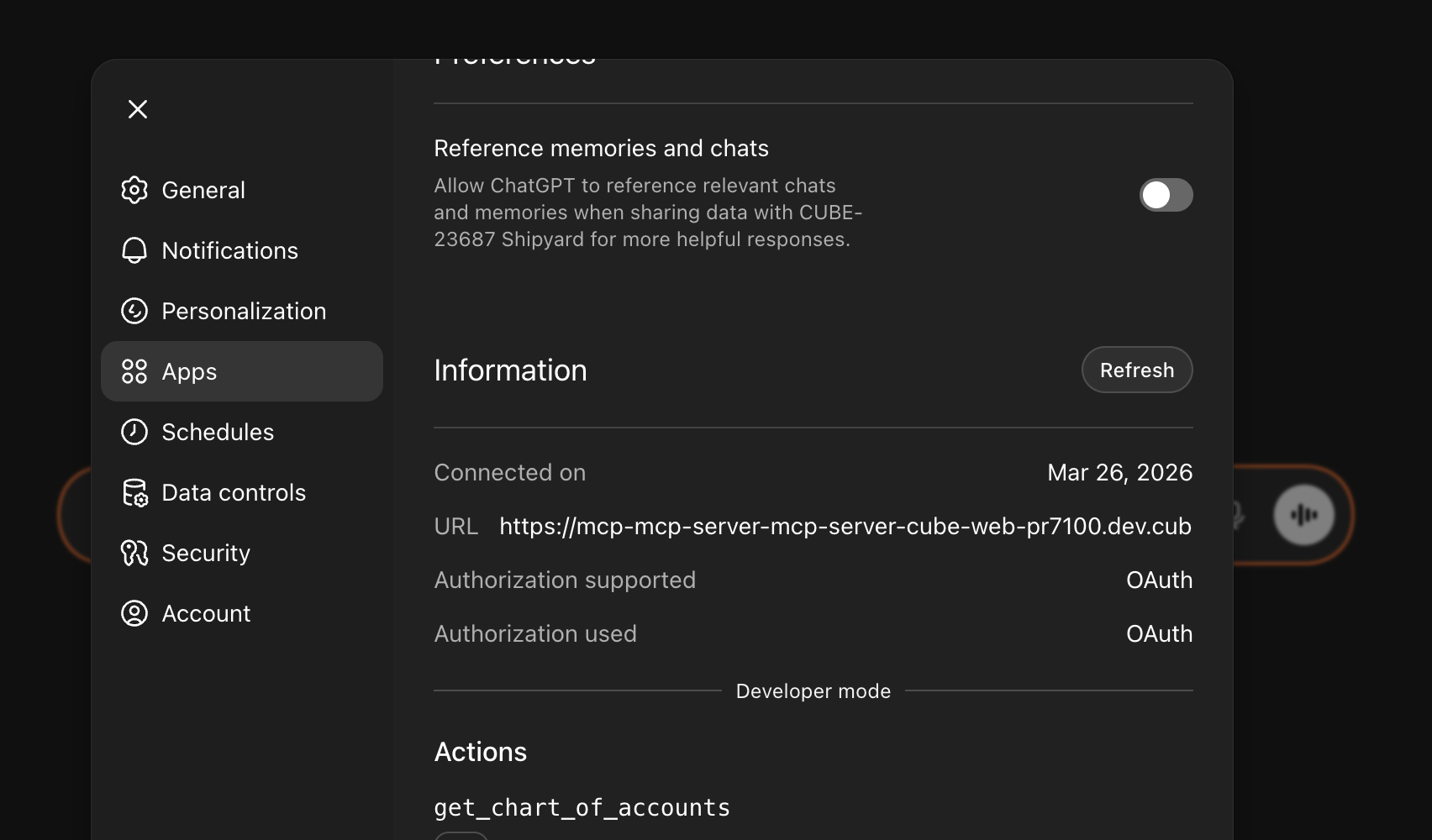The image size is (1432, 840).
Task: Click the MCP server URL text
Action: pyautogui.click(x=845, y=526)
